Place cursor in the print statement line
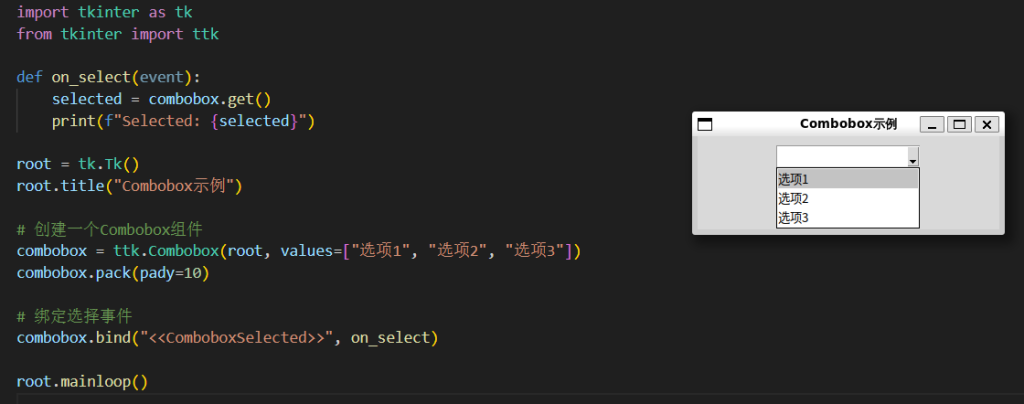This screenshot has width=1024, height=404. coord(183,121)
